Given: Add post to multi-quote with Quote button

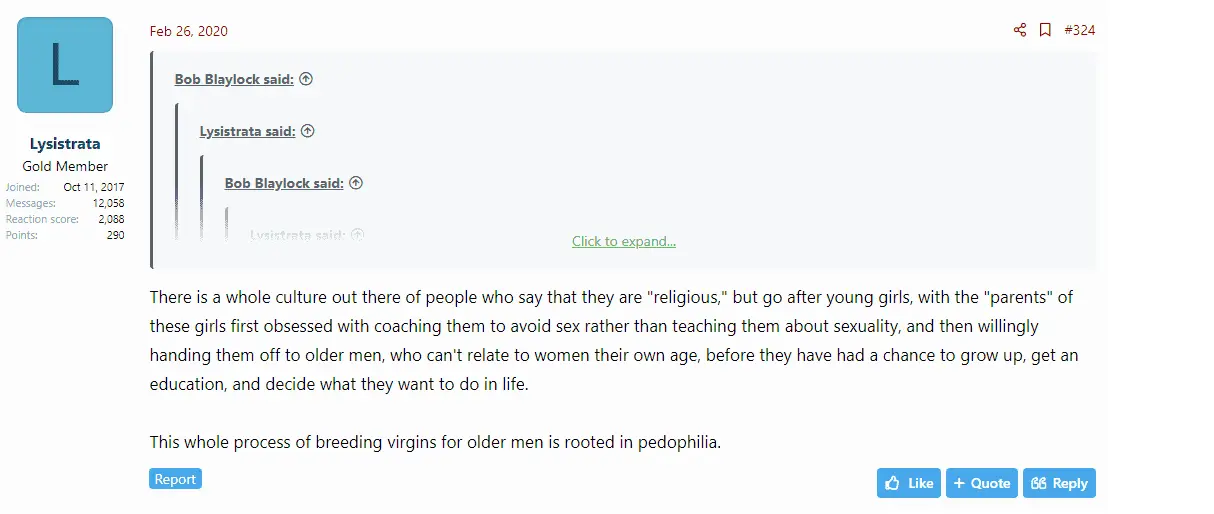Looking at the screenshot, I should click(981, 483).
